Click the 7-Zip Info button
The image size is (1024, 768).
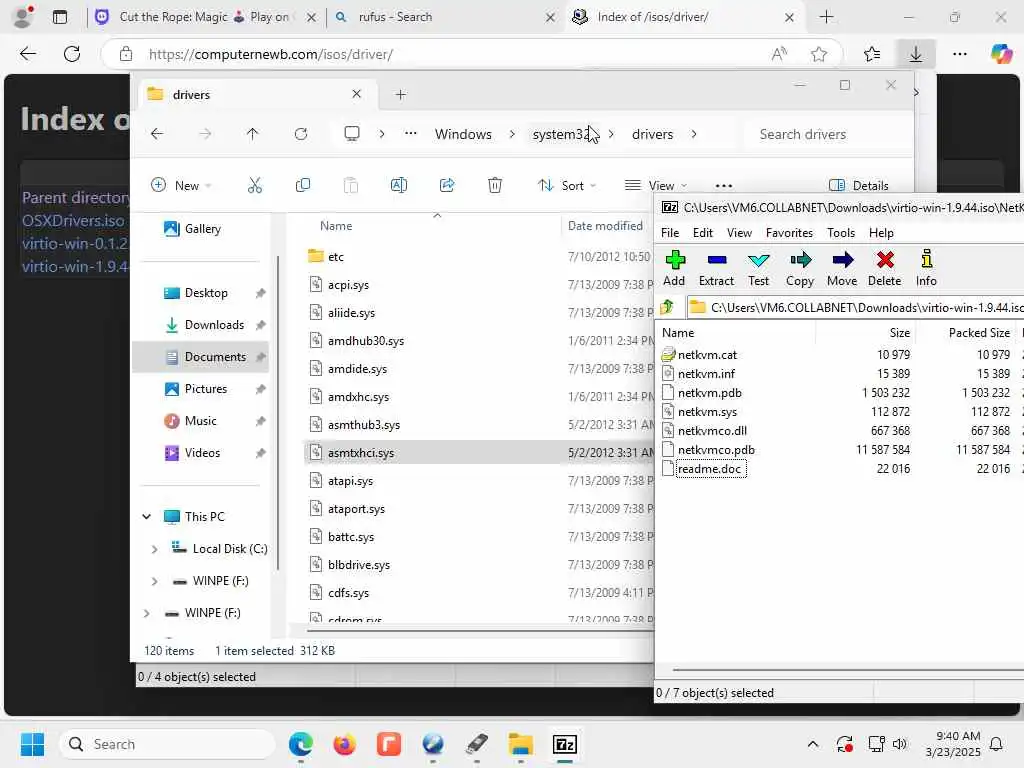pyautogui.click(x=926, y=268)
